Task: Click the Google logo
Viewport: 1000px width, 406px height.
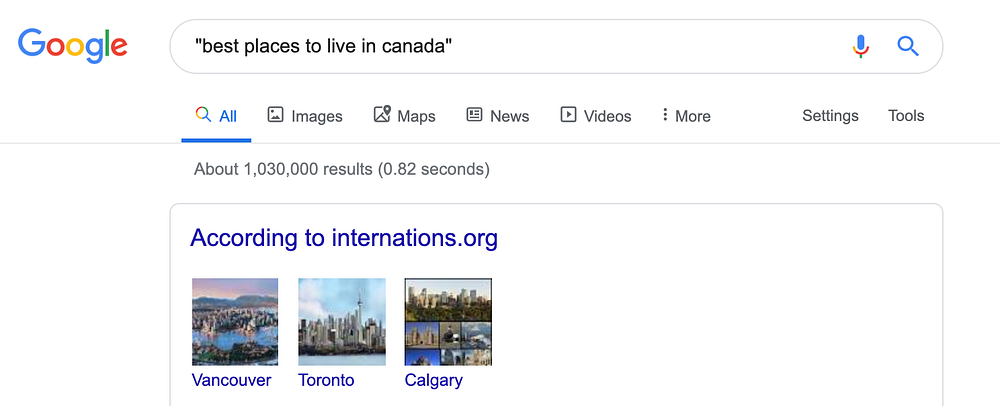Action: 73,45
